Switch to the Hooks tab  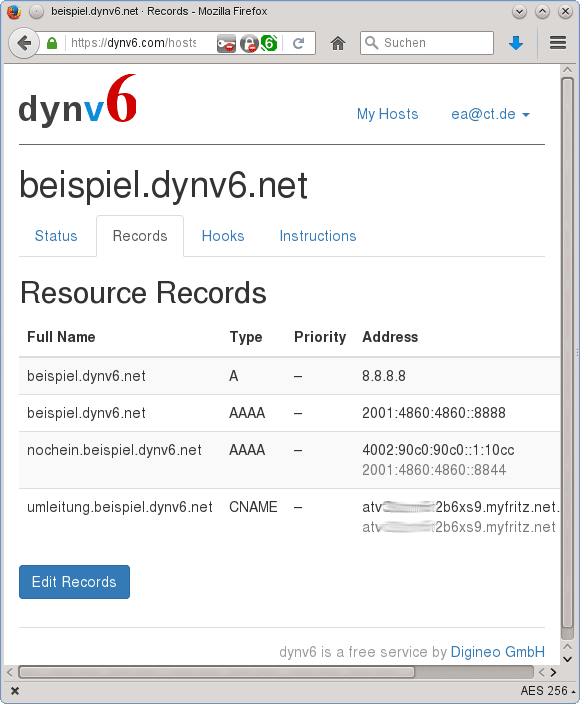point(223,236)
